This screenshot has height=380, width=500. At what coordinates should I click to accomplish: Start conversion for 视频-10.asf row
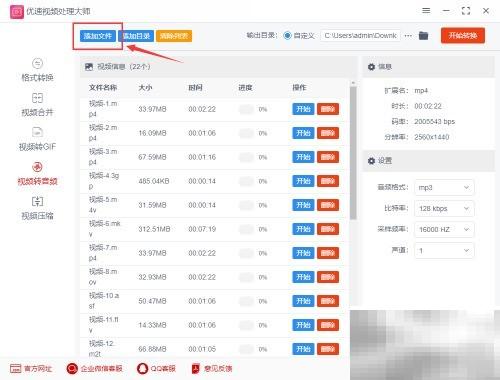tap(303, 301)
